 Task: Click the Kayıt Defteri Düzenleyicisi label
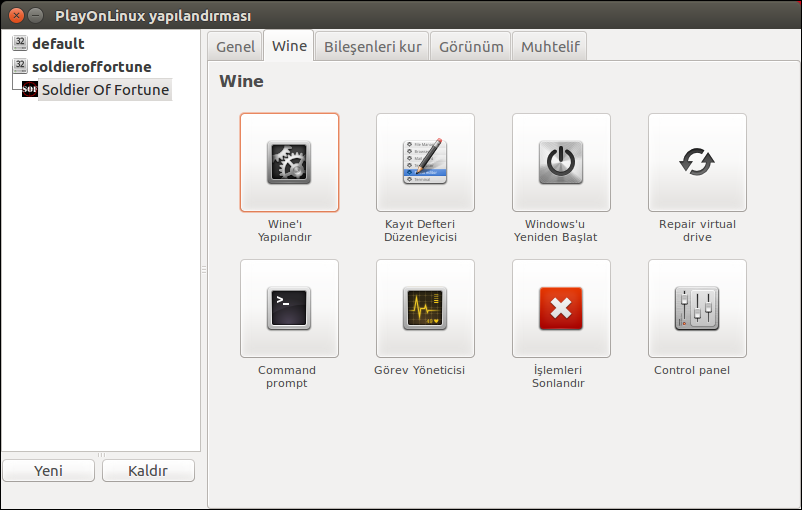420,230
